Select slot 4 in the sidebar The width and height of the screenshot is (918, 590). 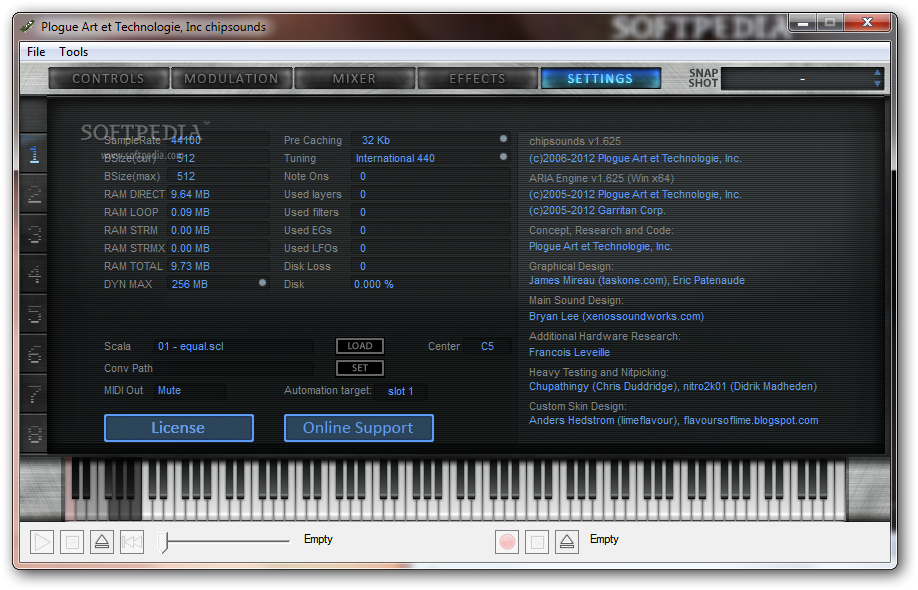coord(34,274)
